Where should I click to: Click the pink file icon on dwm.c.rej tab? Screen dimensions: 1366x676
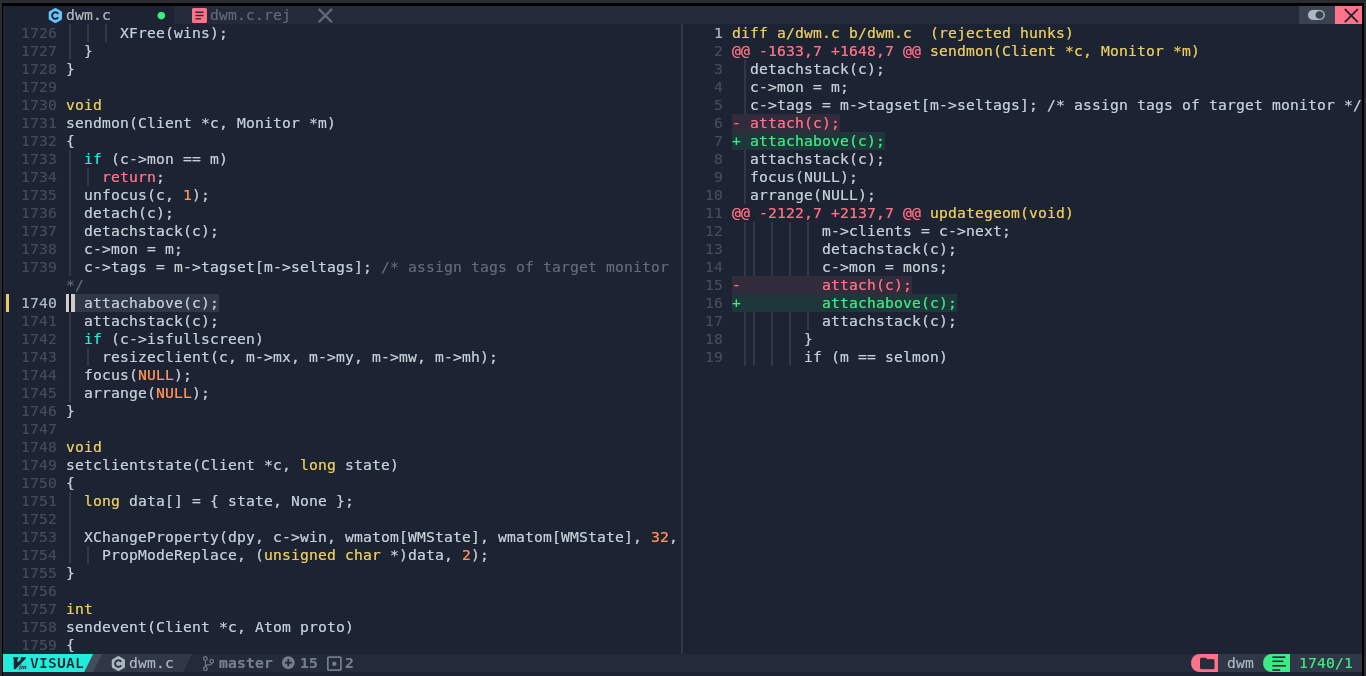tap(199, 15)
